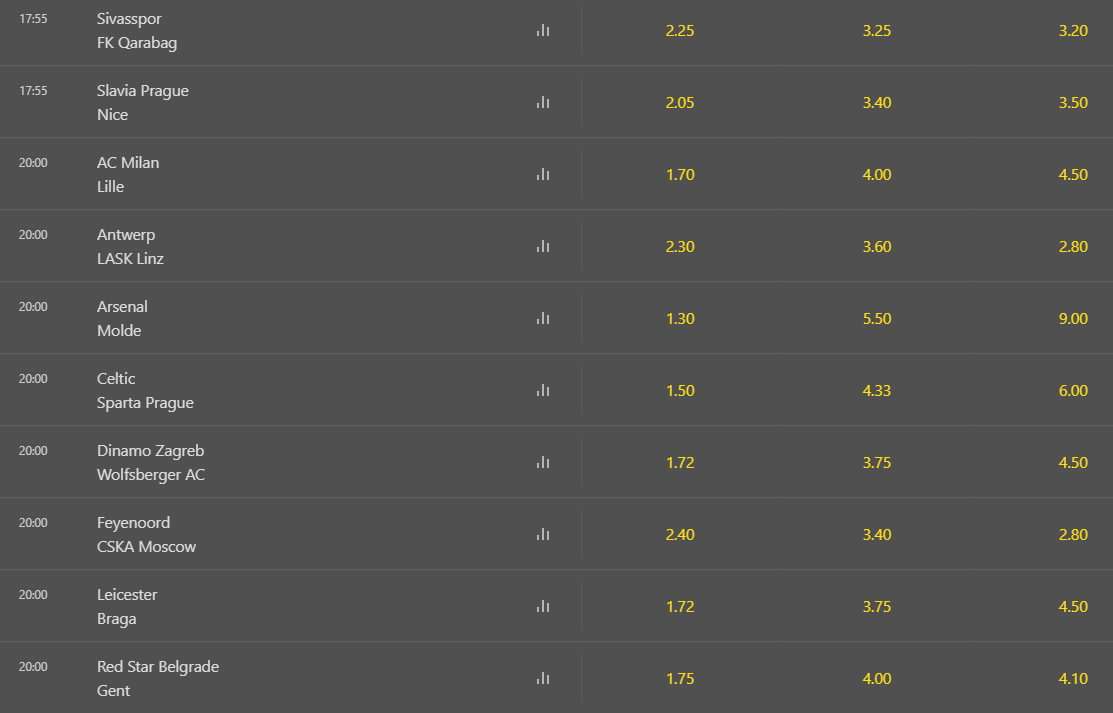The height and width of the screenshot is (713, 1113).
Task: View stats icon for Leicester vs Braga
Action: (x=543, y=607)
